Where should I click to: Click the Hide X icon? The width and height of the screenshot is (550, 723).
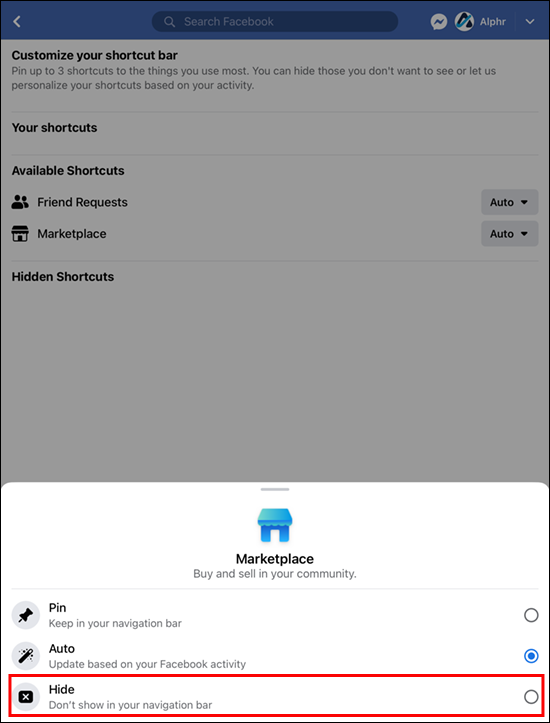[26, 697]
